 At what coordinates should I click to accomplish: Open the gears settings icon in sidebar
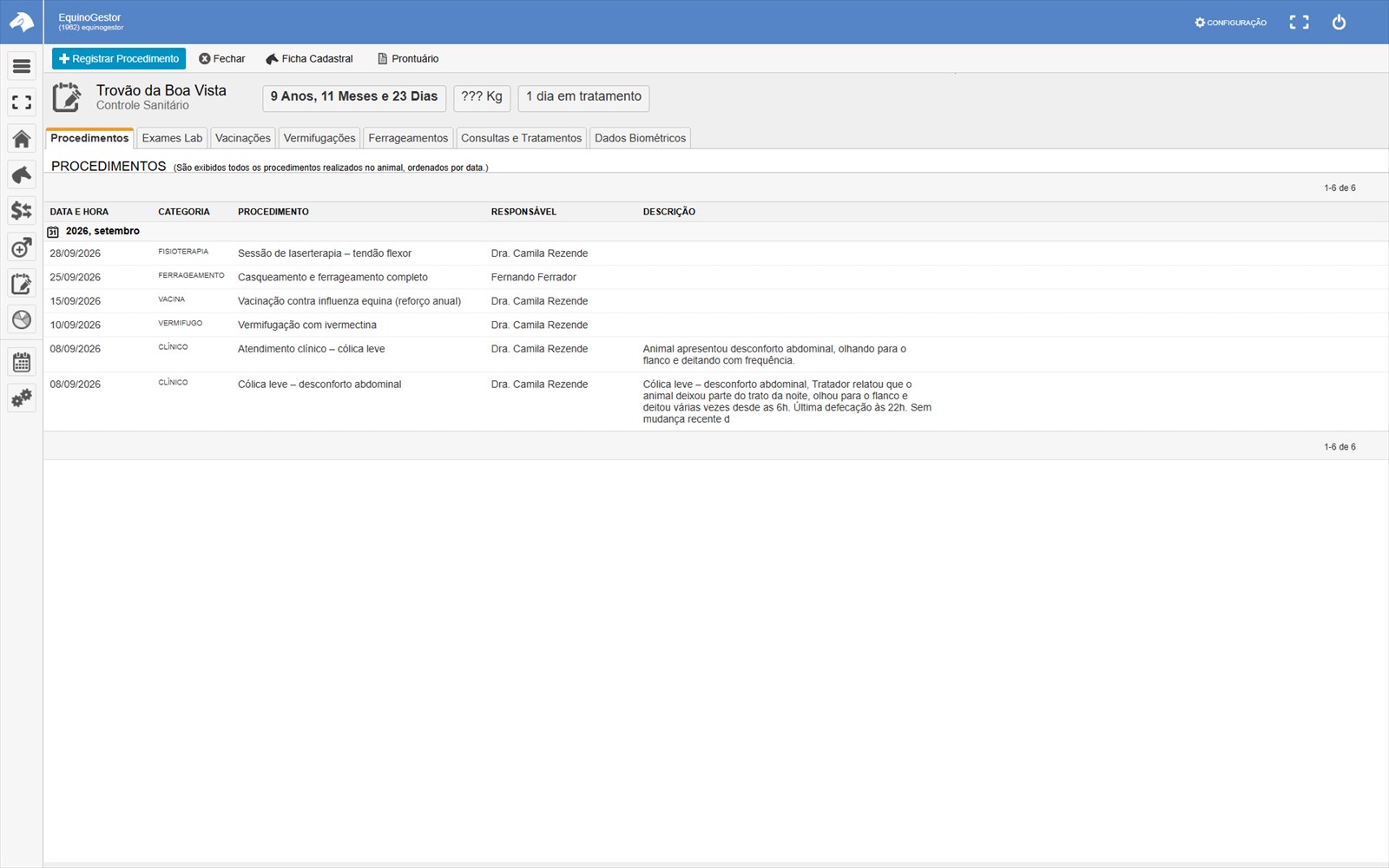click(x=22, y=398)
